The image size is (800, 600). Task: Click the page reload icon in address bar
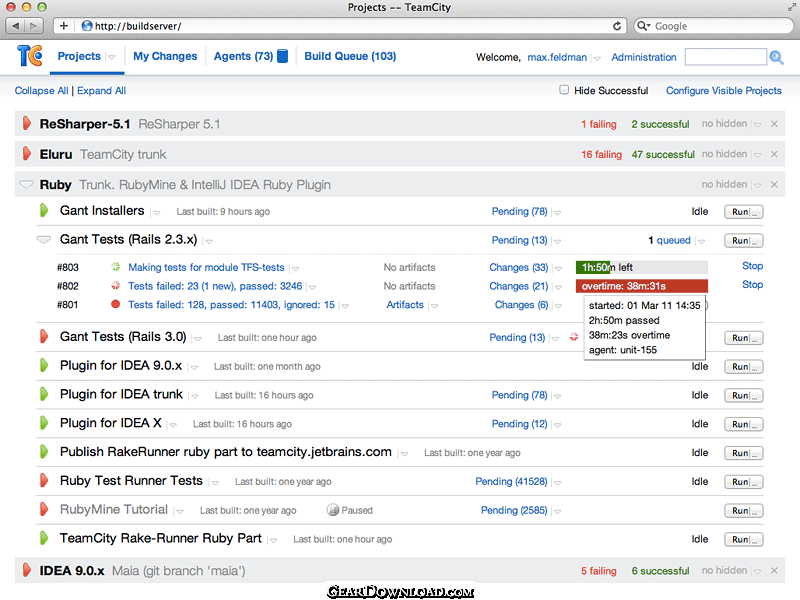tap(617, 26)
